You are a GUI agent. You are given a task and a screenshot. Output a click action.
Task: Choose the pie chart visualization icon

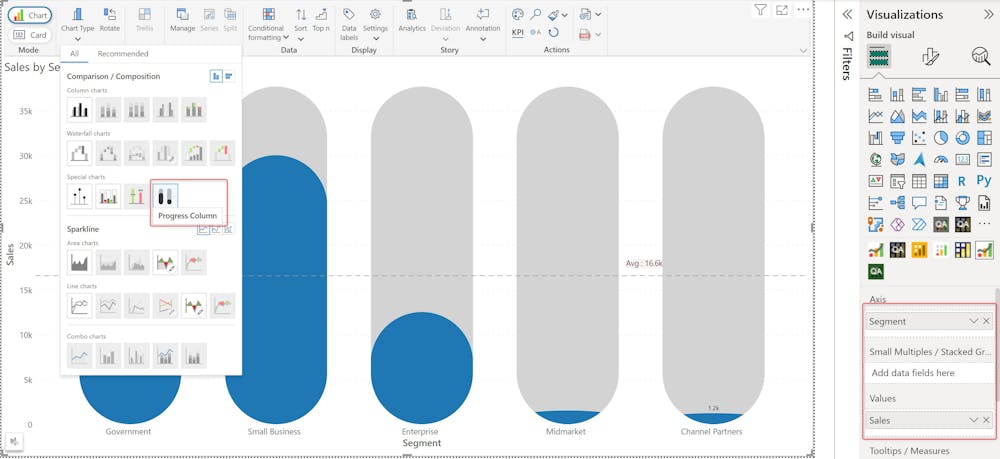pyautogui.click(x=941, y=138)
